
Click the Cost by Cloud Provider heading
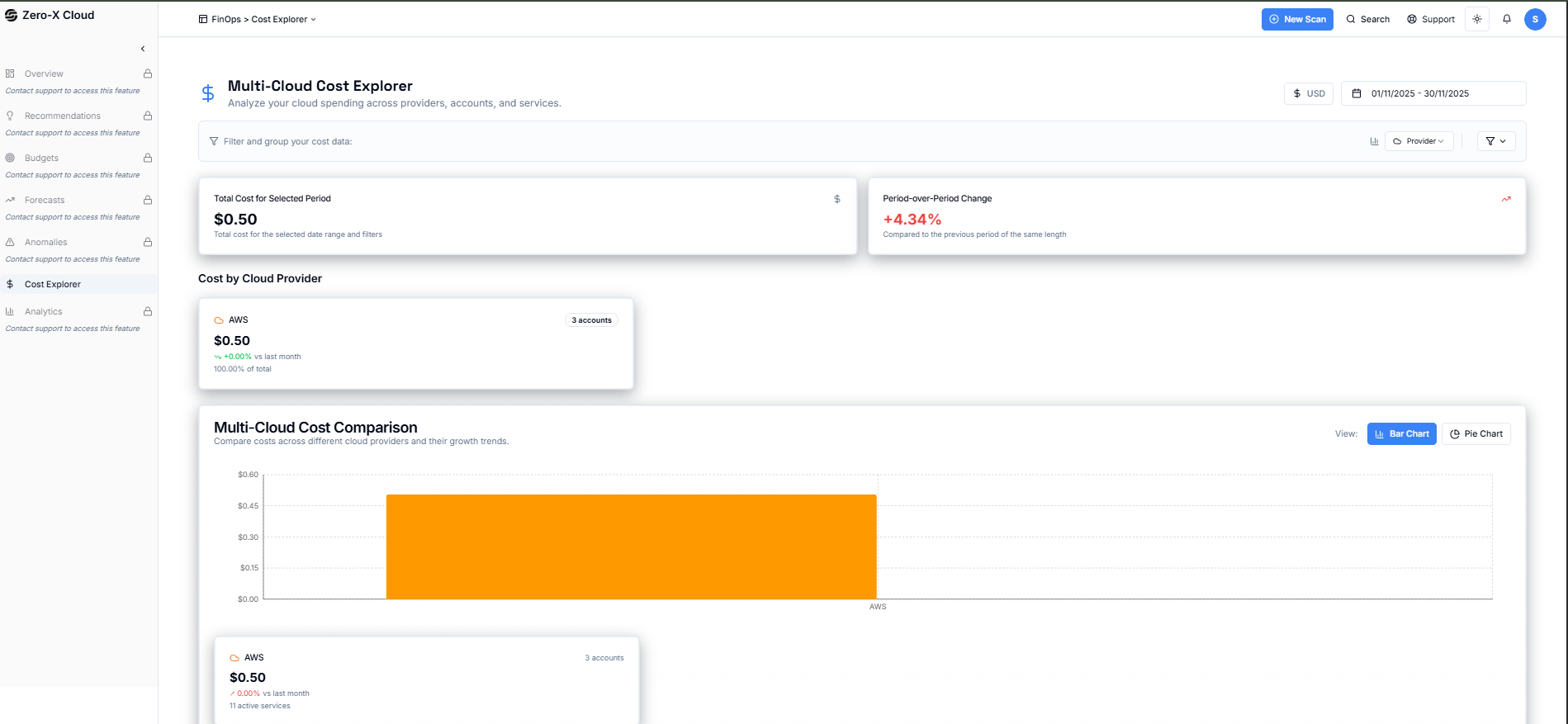[x=260, y=278]
